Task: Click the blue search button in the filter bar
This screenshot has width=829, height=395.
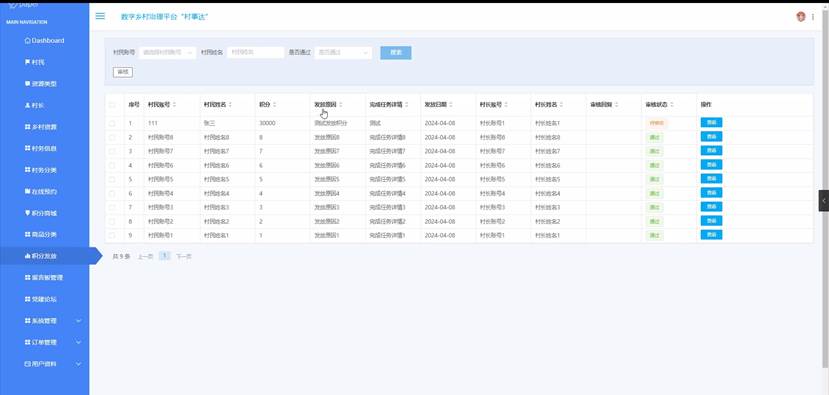Action: 395,52
